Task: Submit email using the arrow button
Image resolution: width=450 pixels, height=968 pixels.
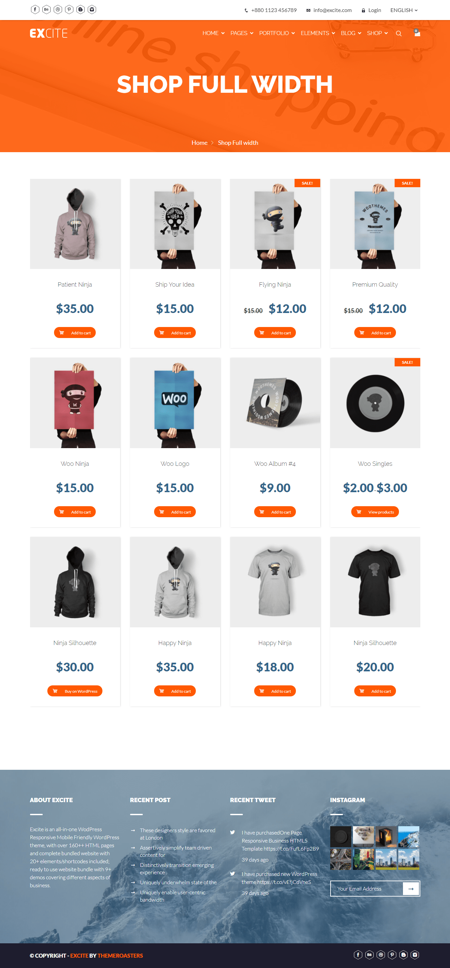Action: coord(411,888)
